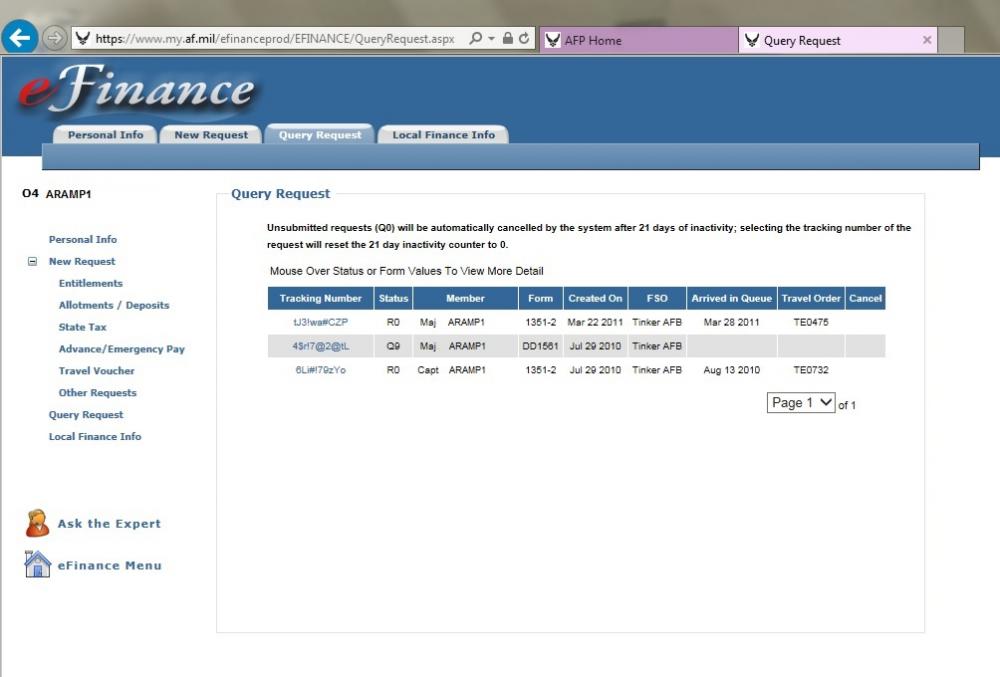
Task: Collapse the New Request tree node
Action: [x=33, y=262]
